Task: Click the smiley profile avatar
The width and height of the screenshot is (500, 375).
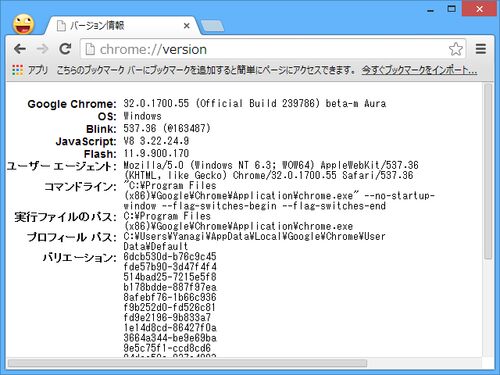Action: pos(23,24)
